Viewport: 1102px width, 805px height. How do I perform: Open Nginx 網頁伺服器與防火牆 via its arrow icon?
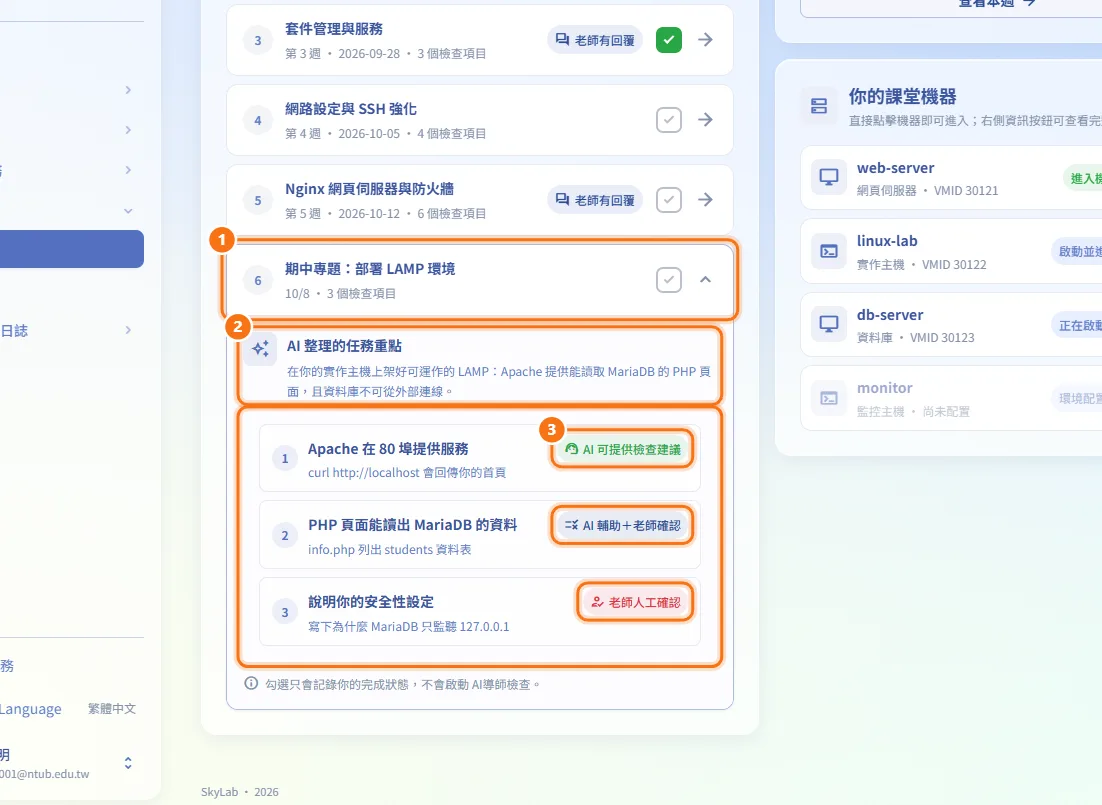pyautogui.click(x=705, y=200)
